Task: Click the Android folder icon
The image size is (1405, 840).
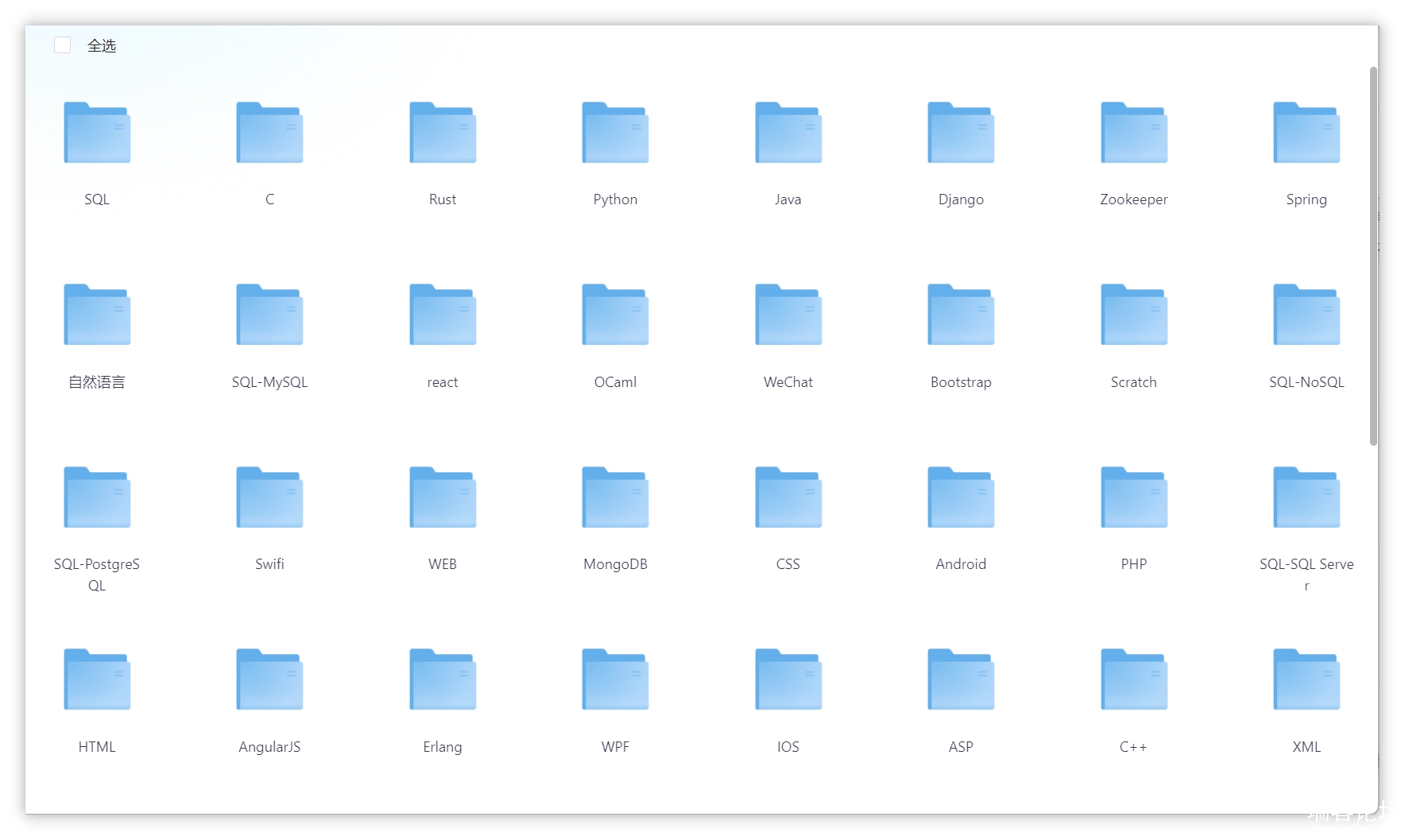Action: point(961,497)
